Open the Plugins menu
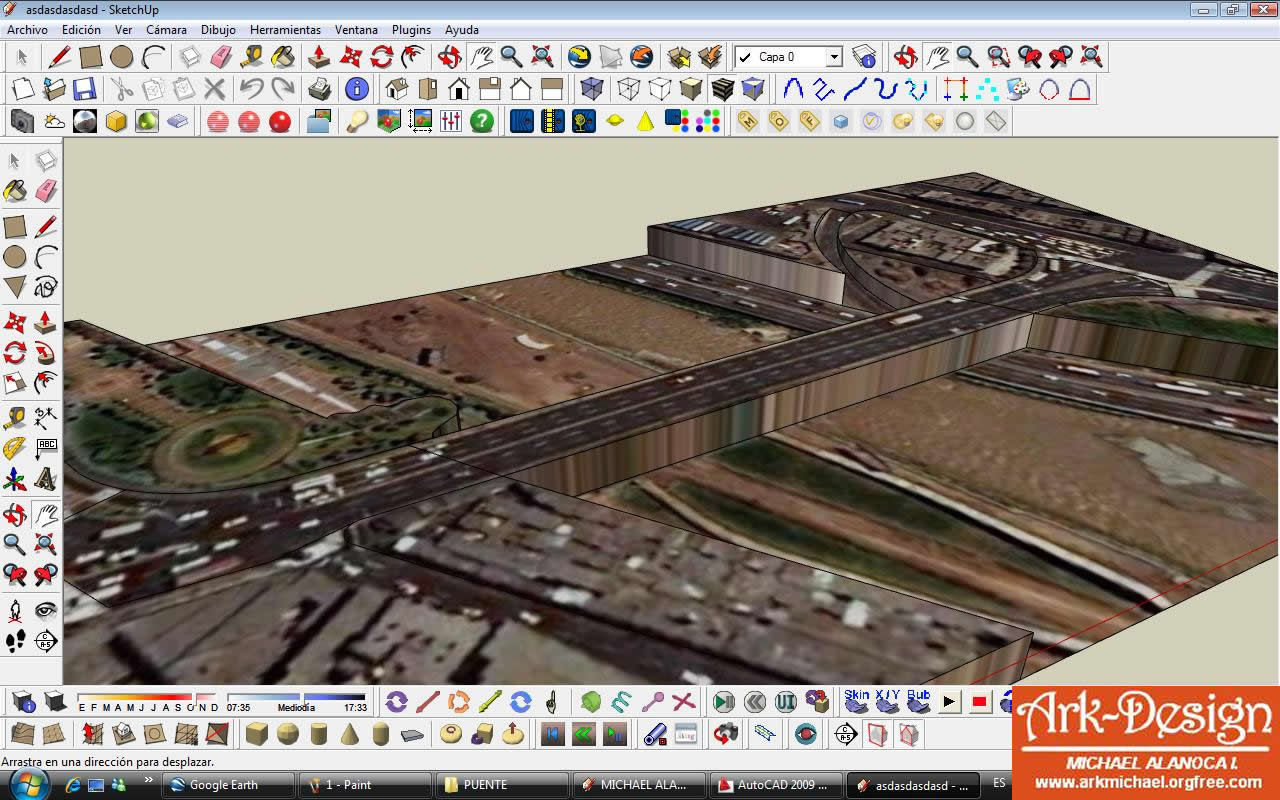 [x=411, y=30]
